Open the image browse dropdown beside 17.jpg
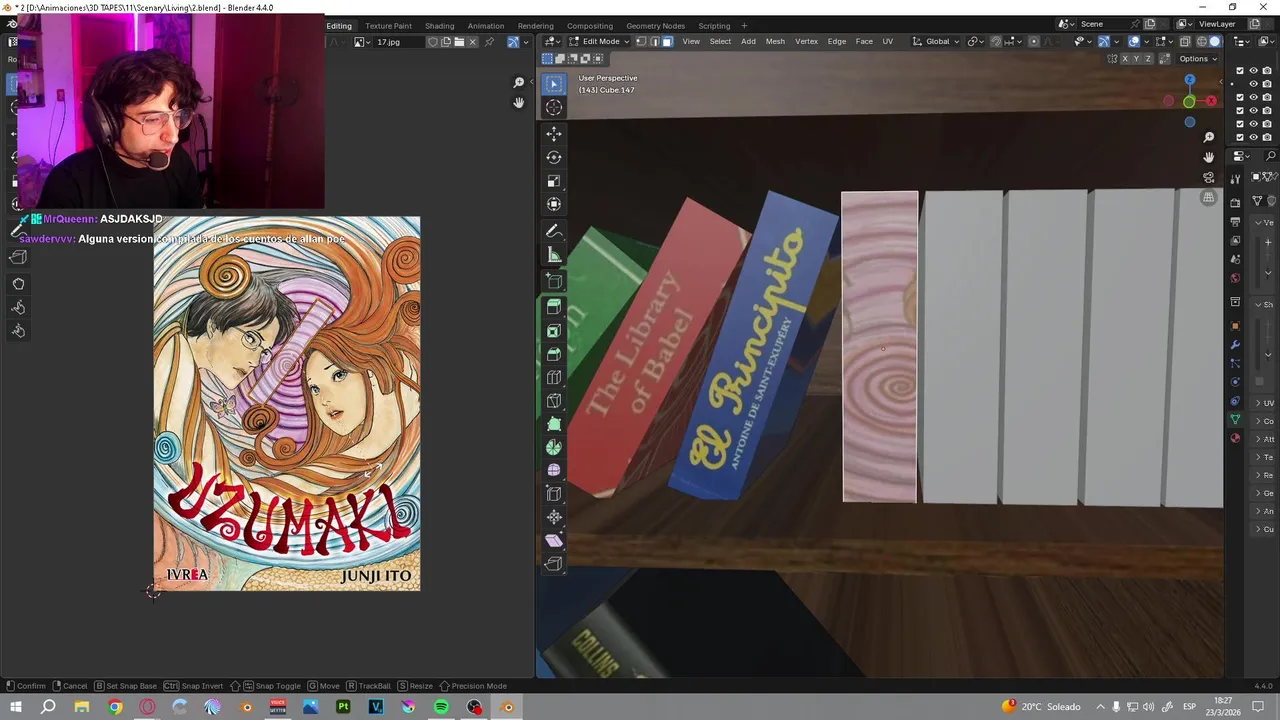 click(x=362, y=42)
